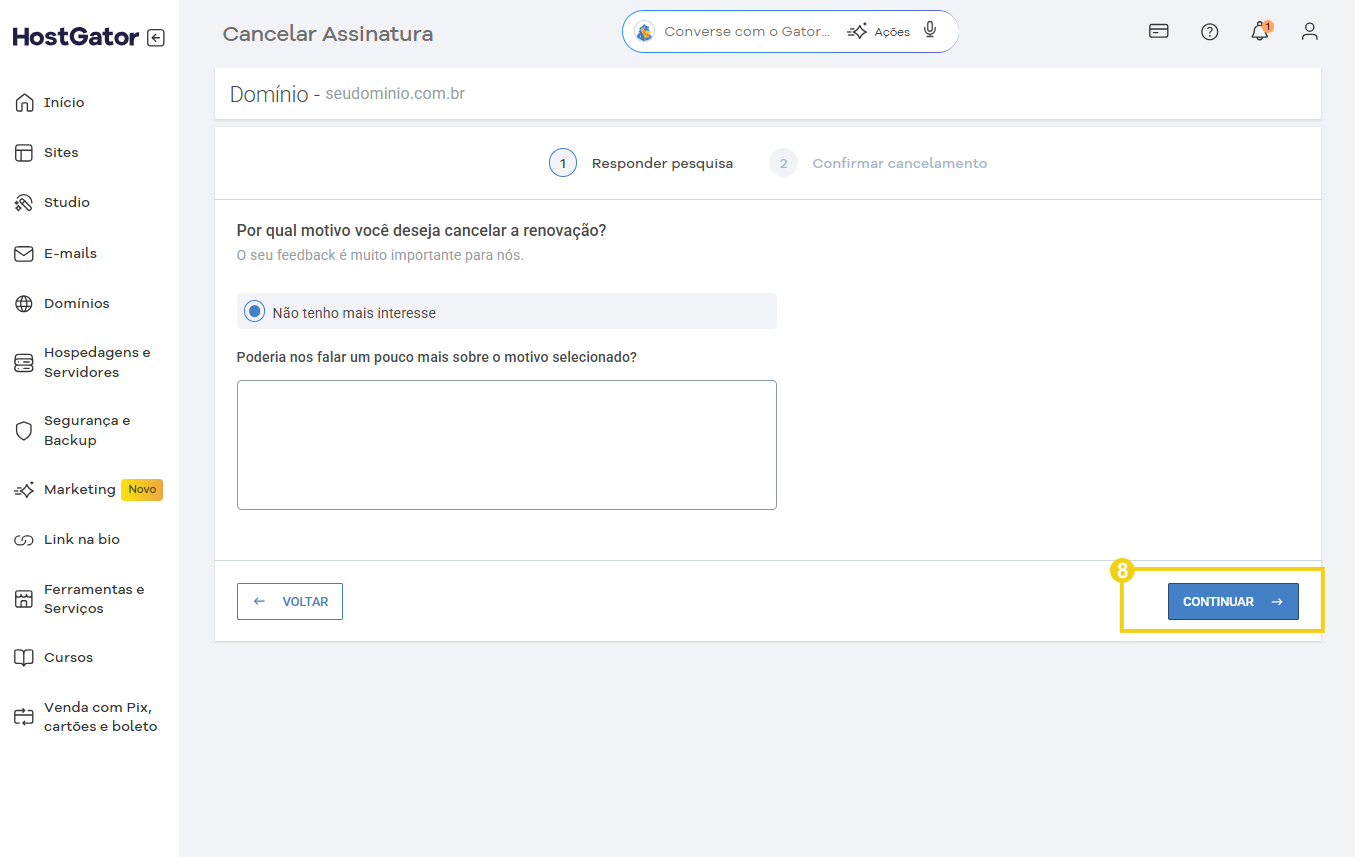Open the notifications bell
Viewport: 1355px width, 857px height.
[1260, 32]
